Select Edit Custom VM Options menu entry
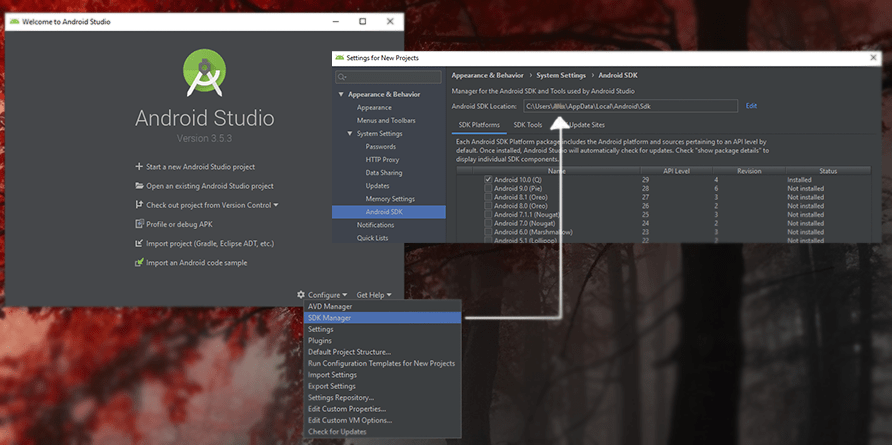This screenshot has height=445, width=892. [x=382, y=421]
